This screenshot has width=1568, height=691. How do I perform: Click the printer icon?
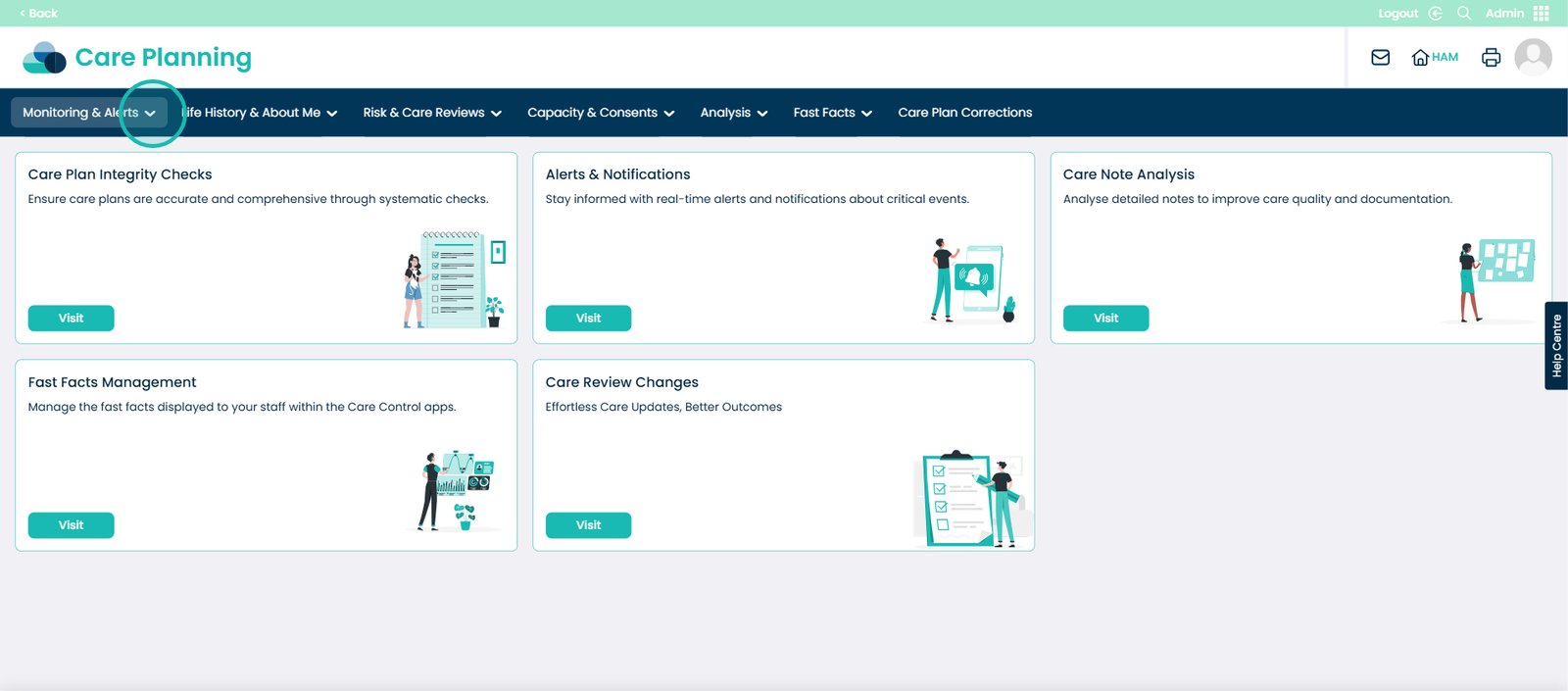[x=1491, y=58]
